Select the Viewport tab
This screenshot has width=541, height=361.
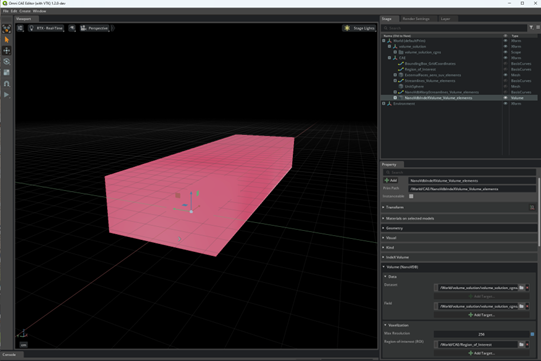click(x=24, y=19)
